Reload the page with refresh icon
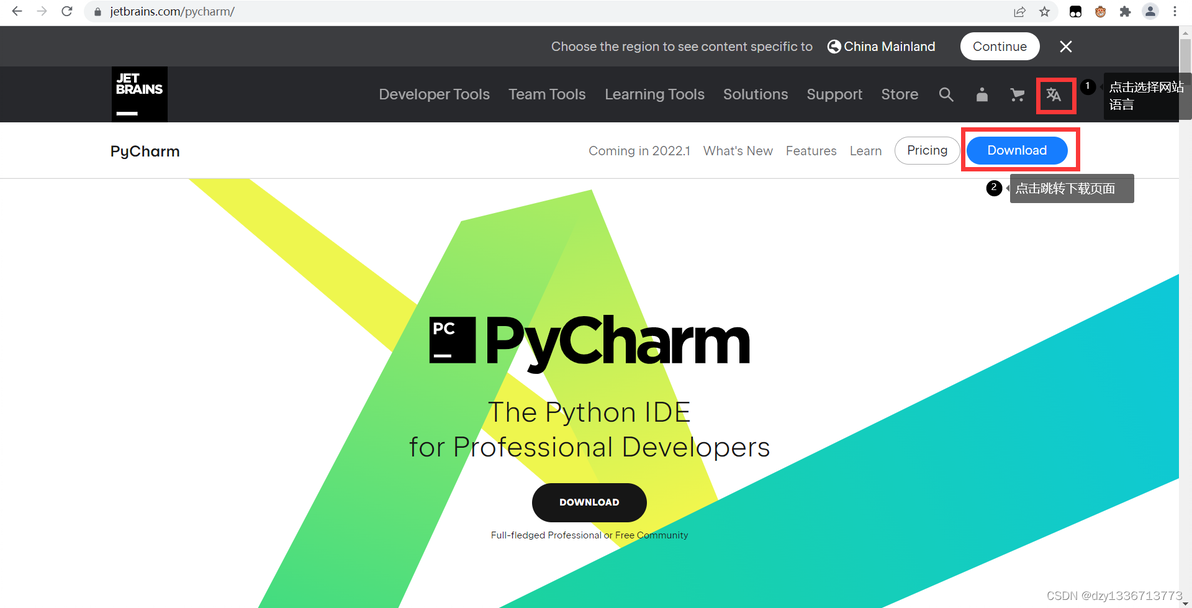Screen dimensions: 1192x608 (67, 11)
